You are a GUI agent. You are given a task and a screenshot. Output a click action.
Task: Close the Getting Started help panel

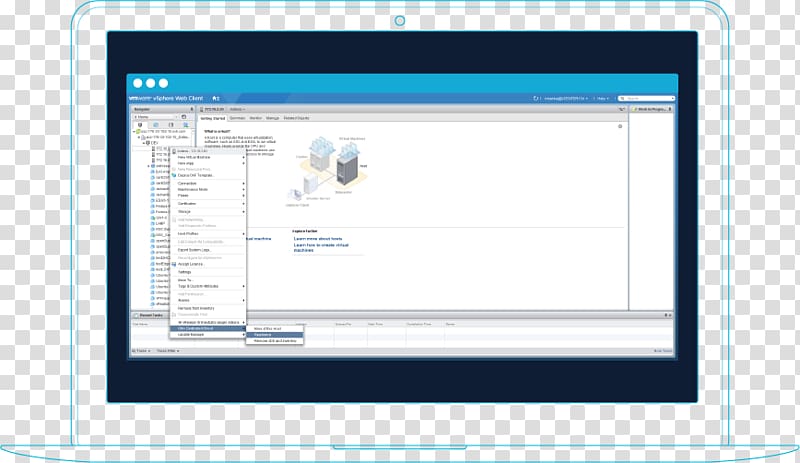(620, 126)
